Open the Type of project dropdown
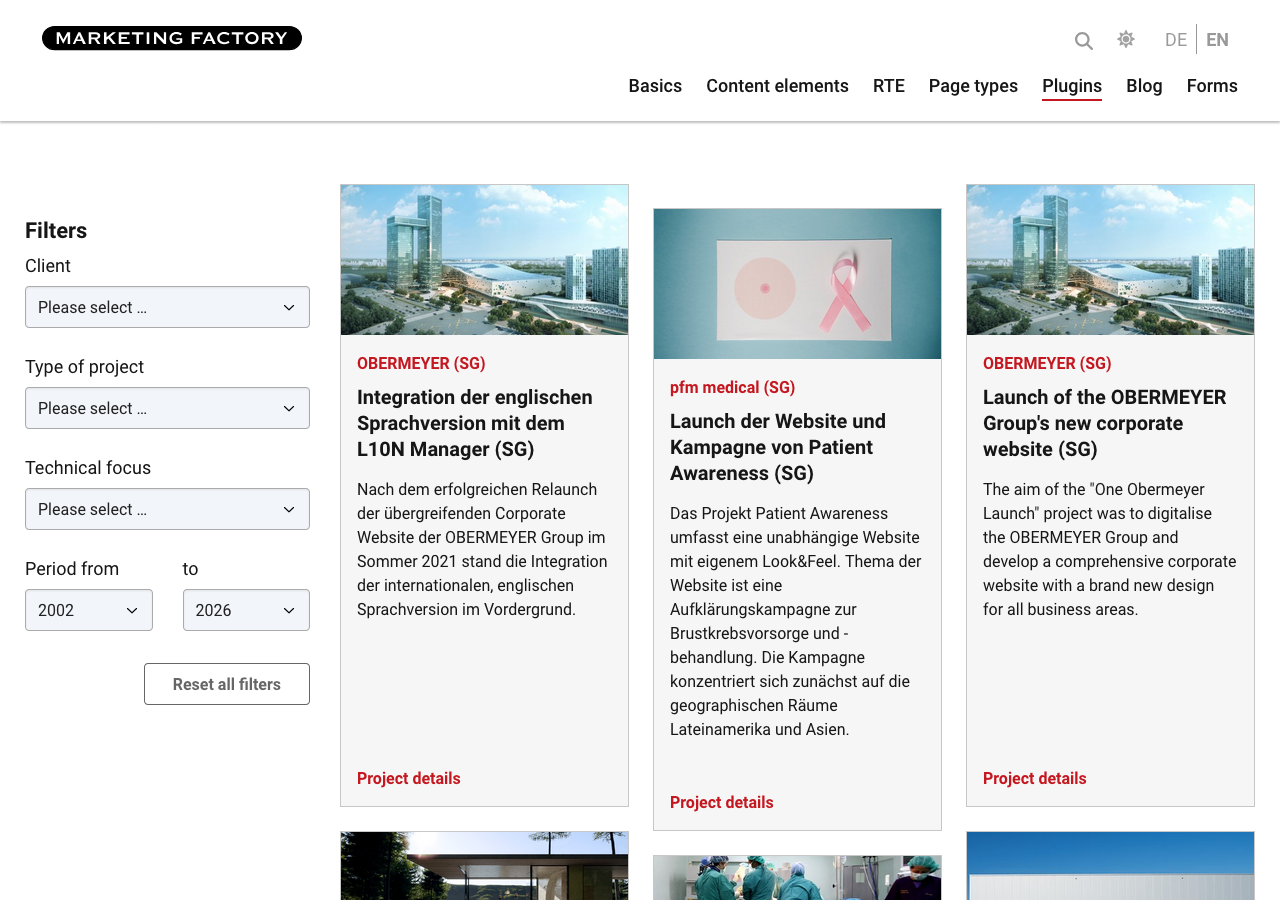This screenshot has width=1280, height=900. coord(167,408)
